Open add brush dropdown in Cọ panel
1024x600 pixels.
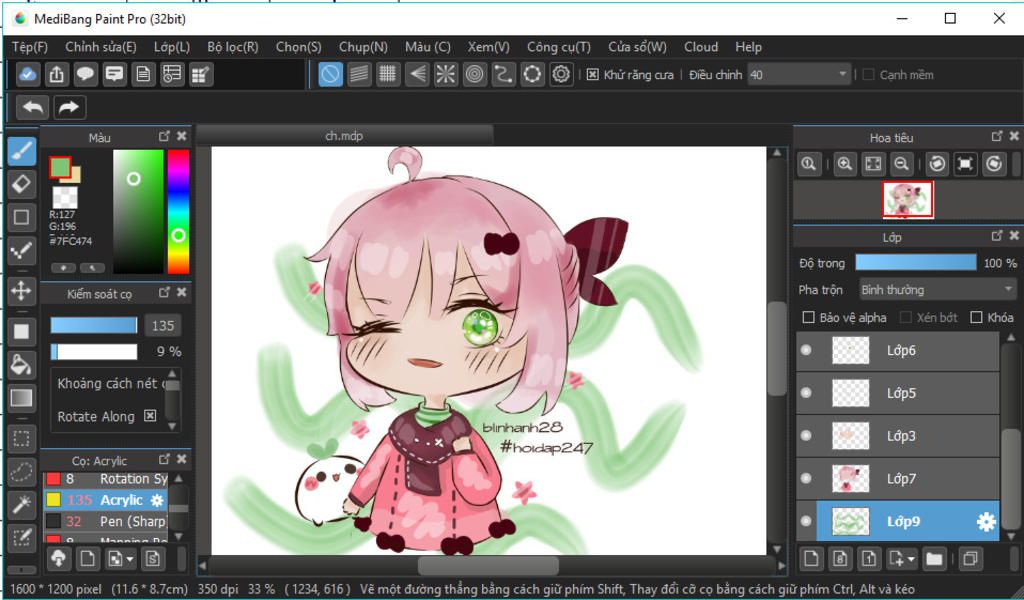click(120, 559)
